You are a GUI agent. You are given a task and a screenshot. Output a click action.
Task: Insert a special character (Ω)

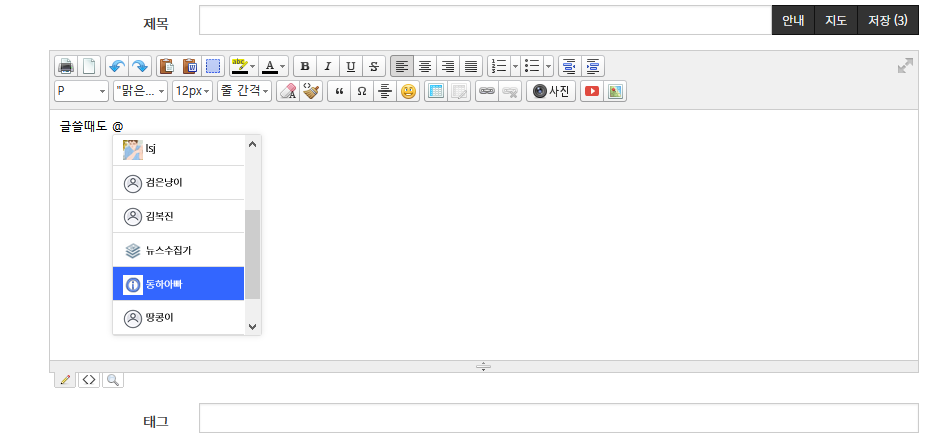click(361, 91)
